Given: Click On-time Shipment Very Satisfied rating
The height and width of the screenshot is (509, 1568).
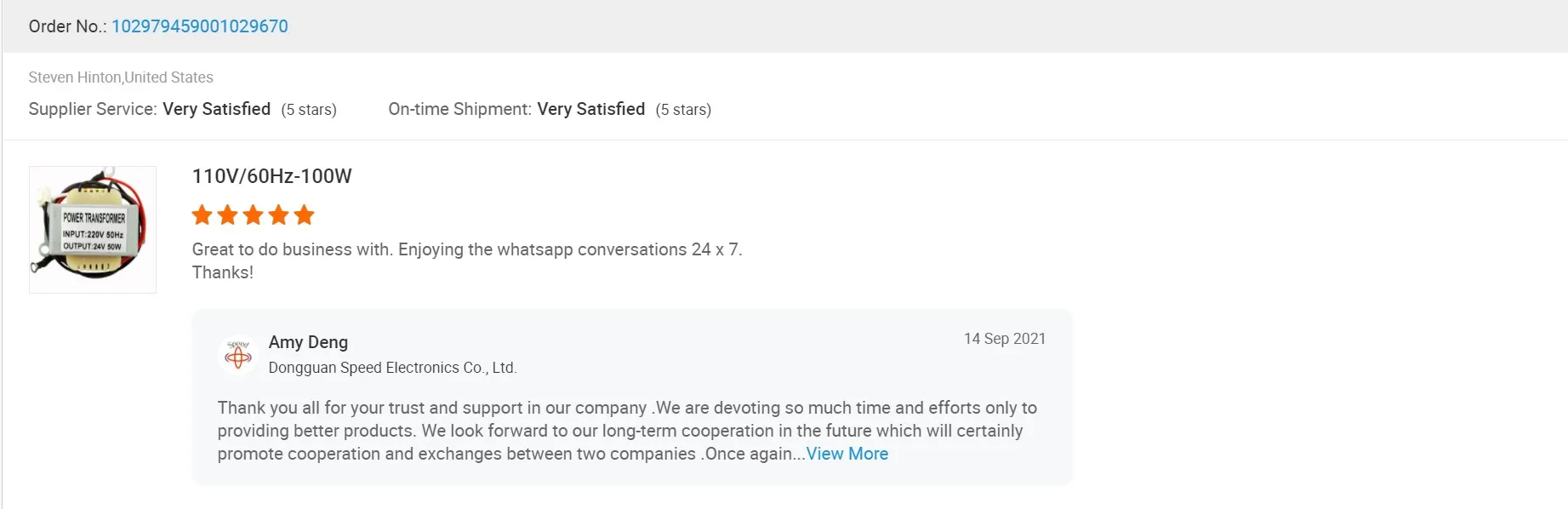Looking at the screenshot, I should tap(590, 109).
